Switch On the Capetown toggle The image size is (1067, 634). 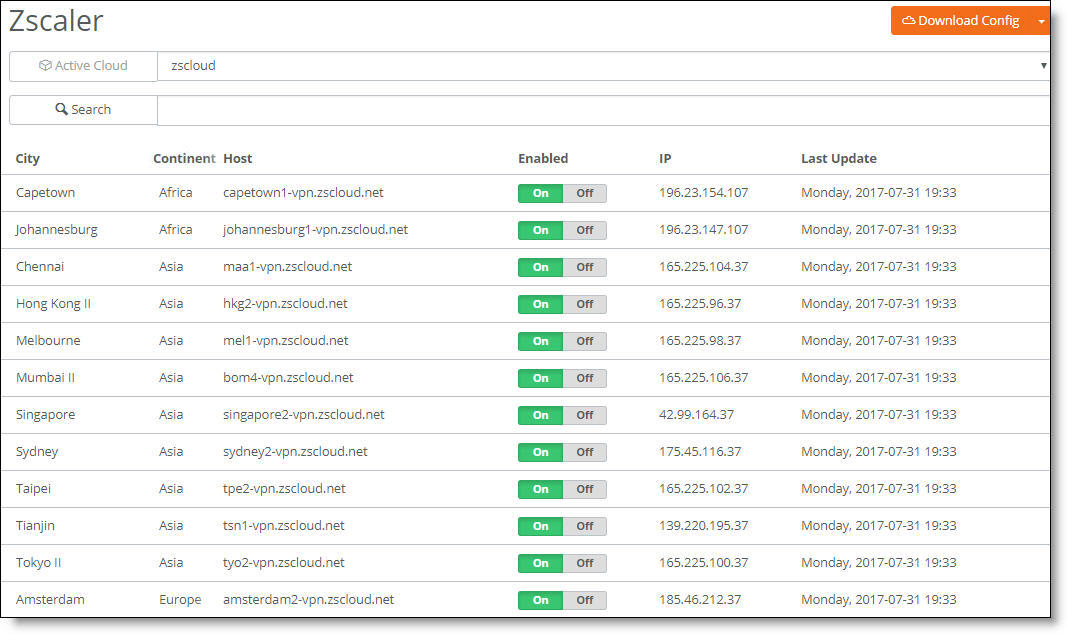point(540,193)
